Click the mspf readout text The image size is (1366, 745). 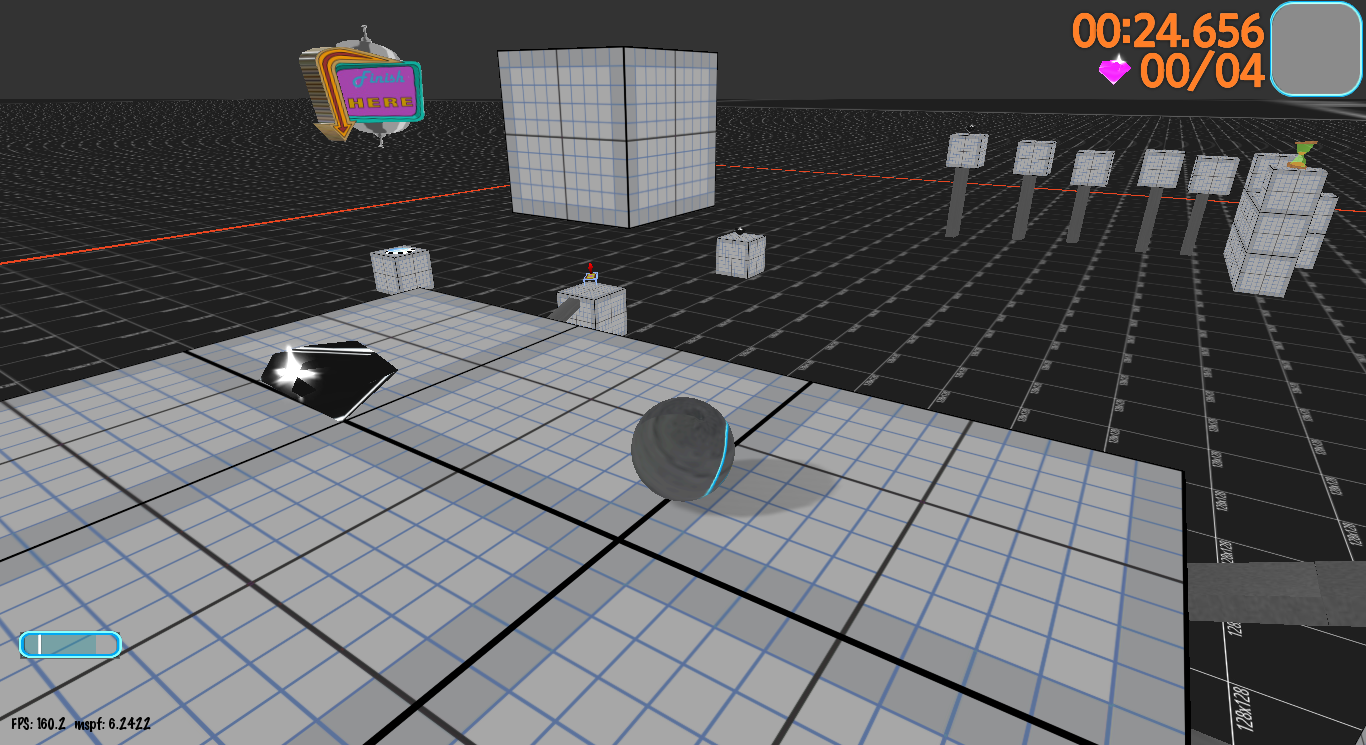(113, 723)
